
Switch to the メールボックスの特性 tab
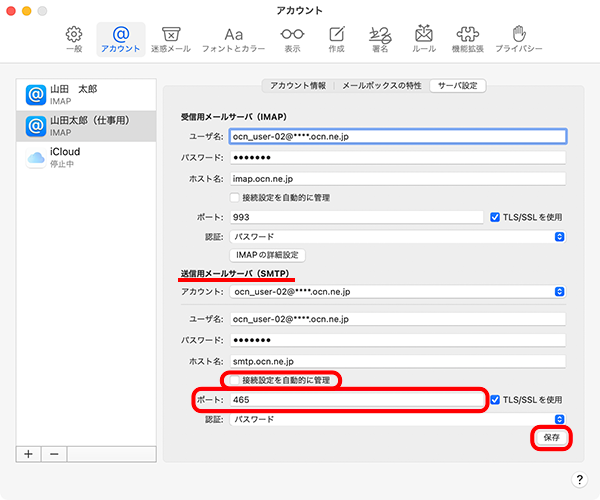tap(383, 86)
